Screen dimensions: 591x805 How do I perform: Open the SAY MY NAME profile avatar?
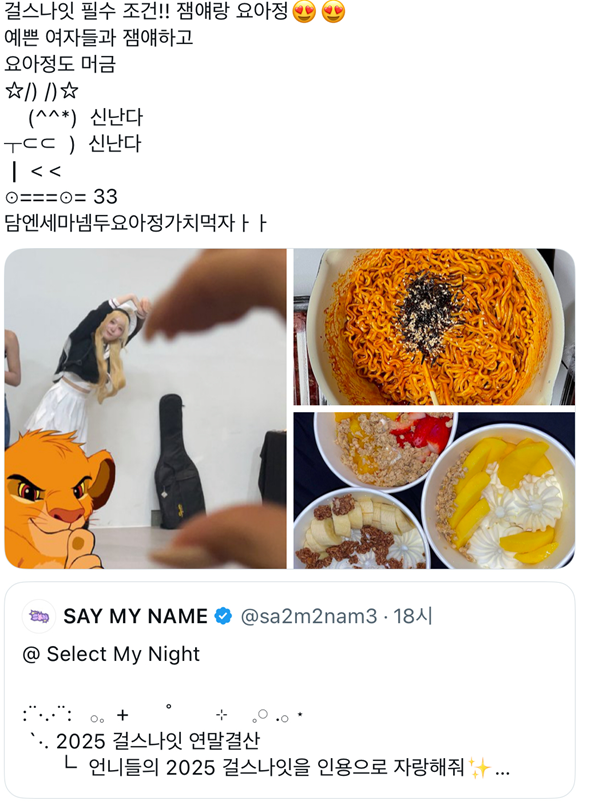coord(39,616)
